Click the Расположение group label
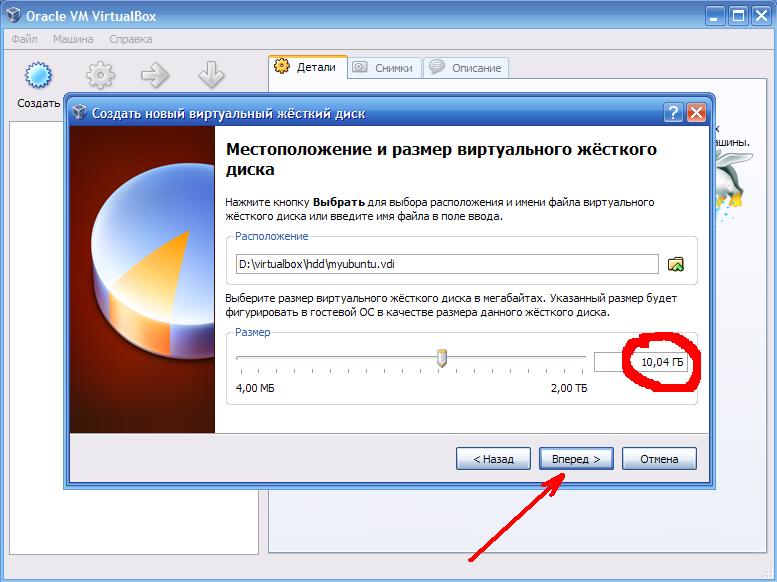The height and width of the screenshot is (582, 777). (x=272, y=236)
